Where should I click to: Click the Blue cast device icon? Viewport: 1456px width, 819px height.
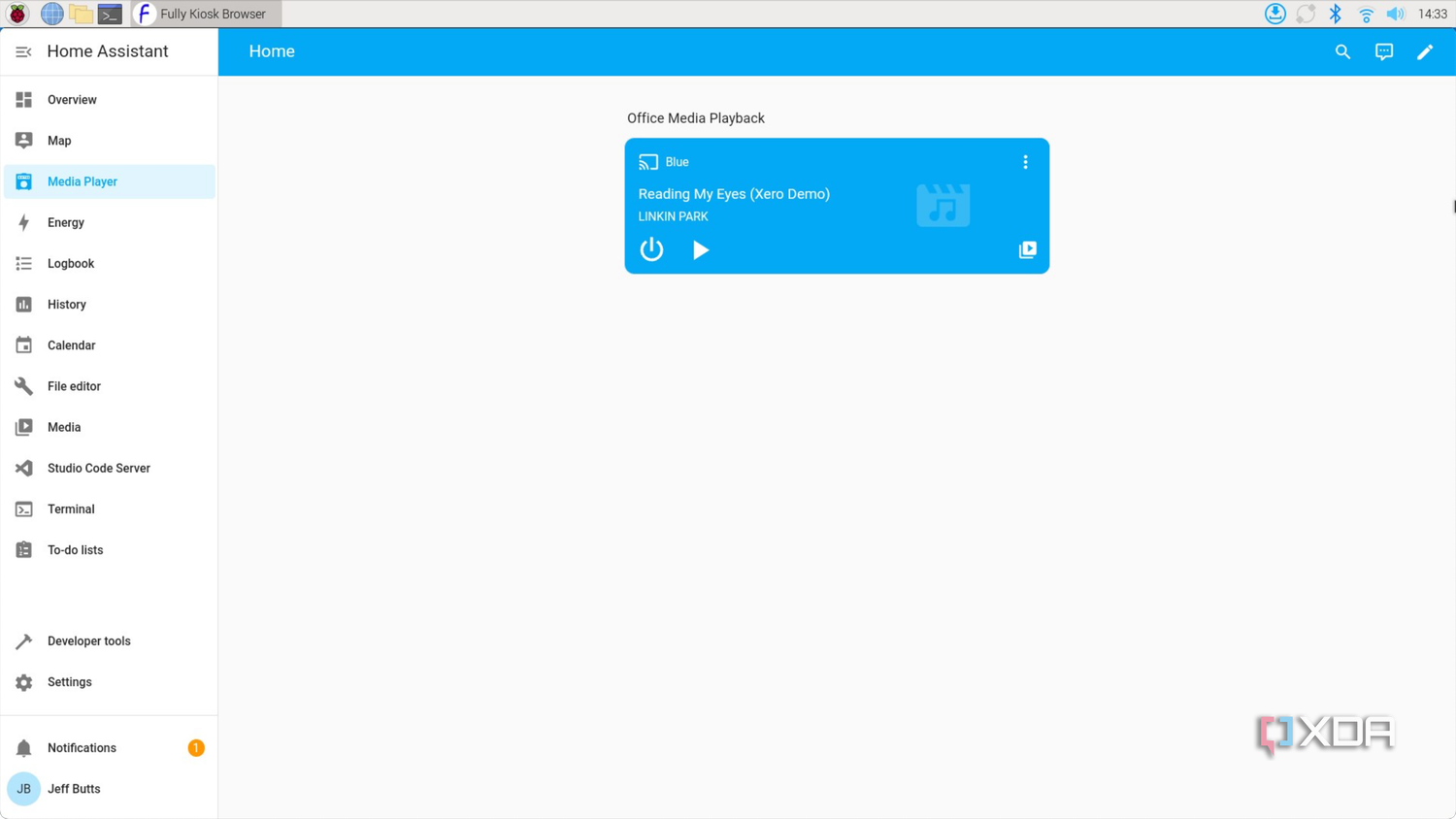click(x=648, y=162)
